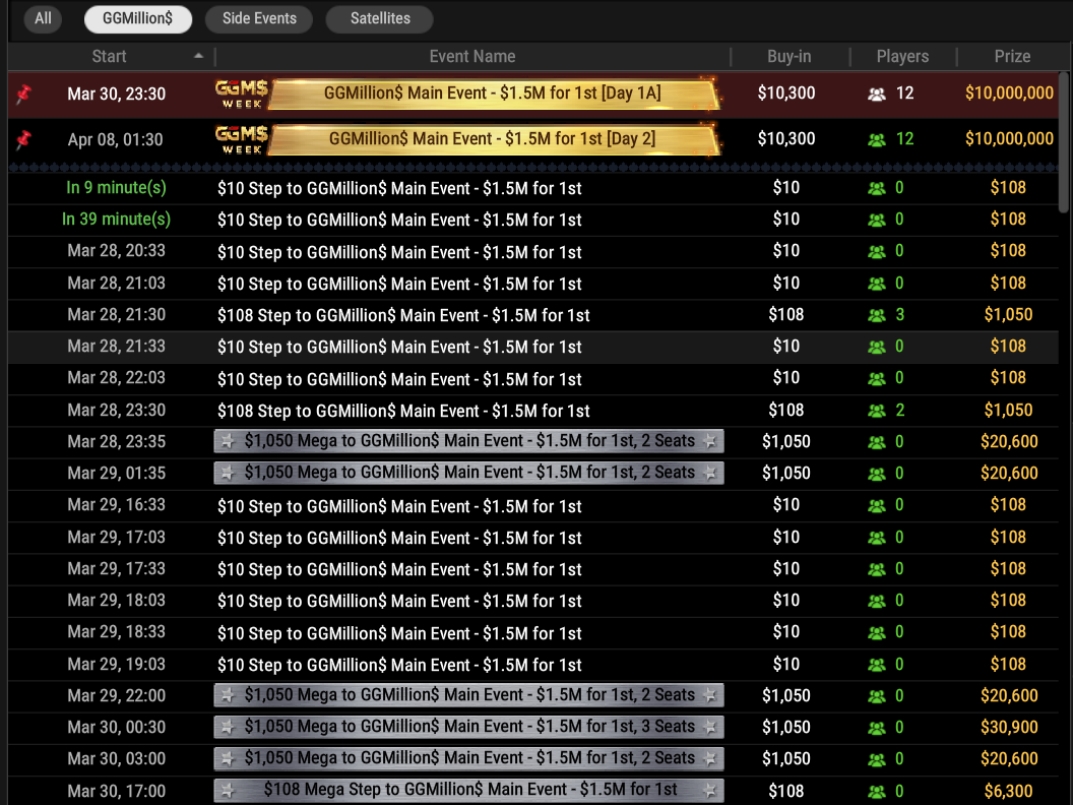Click players icon on Main Event Day 2 row
This screenshot has height=805, width=1073.
click(877, 140)
